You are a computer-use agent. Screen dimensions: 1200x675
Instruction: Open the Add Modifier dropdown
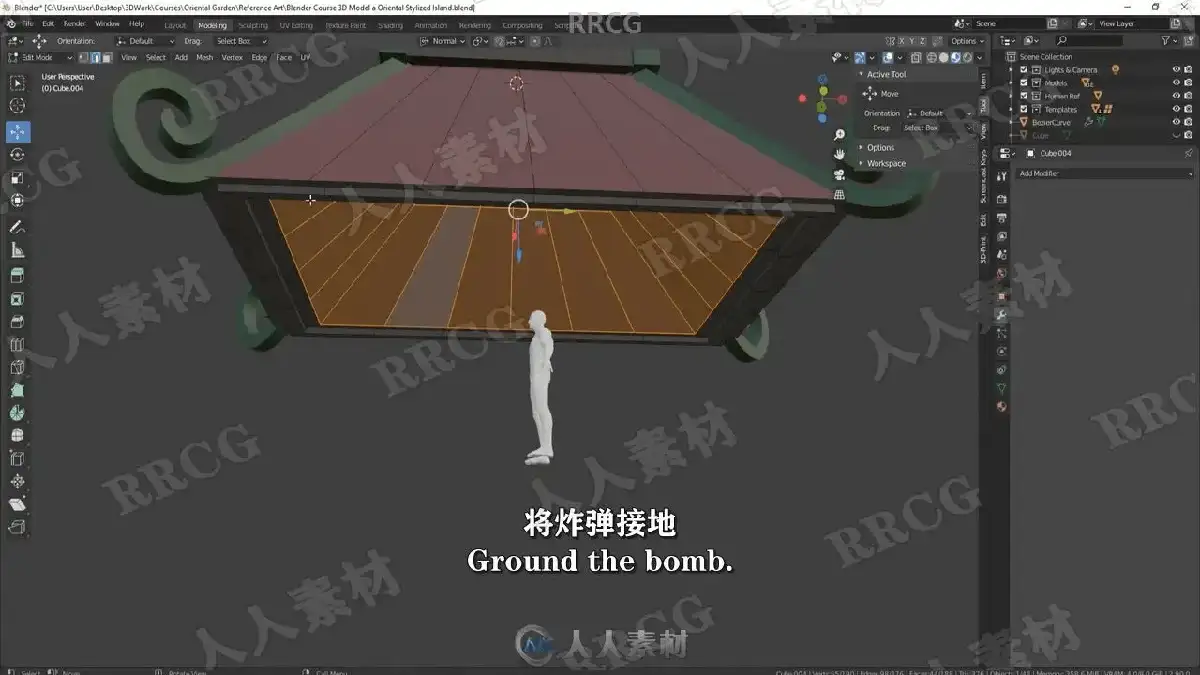[1104, 173]
